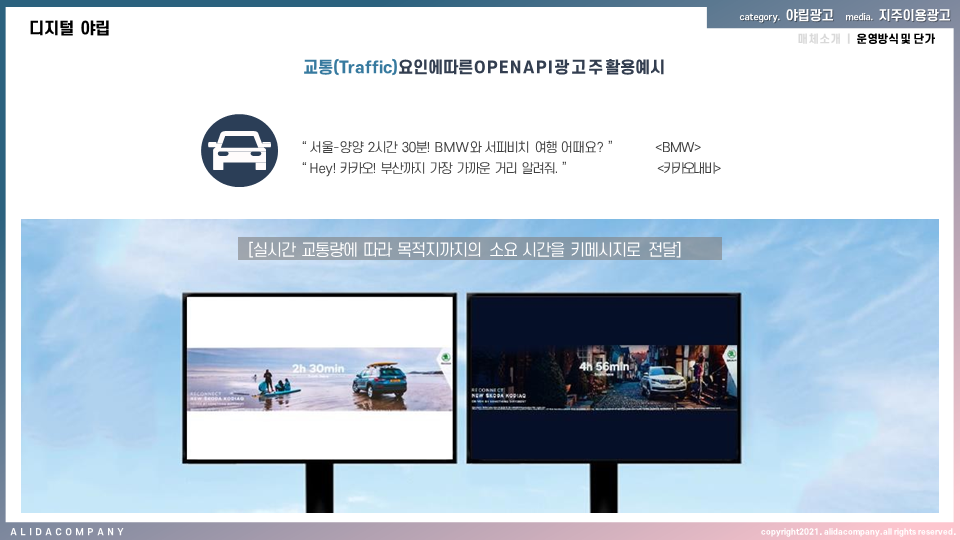Screen dimensions: 960x540
Task: Switch to the '운영방식 및 단가' tab
Action: tap(895, 39)
